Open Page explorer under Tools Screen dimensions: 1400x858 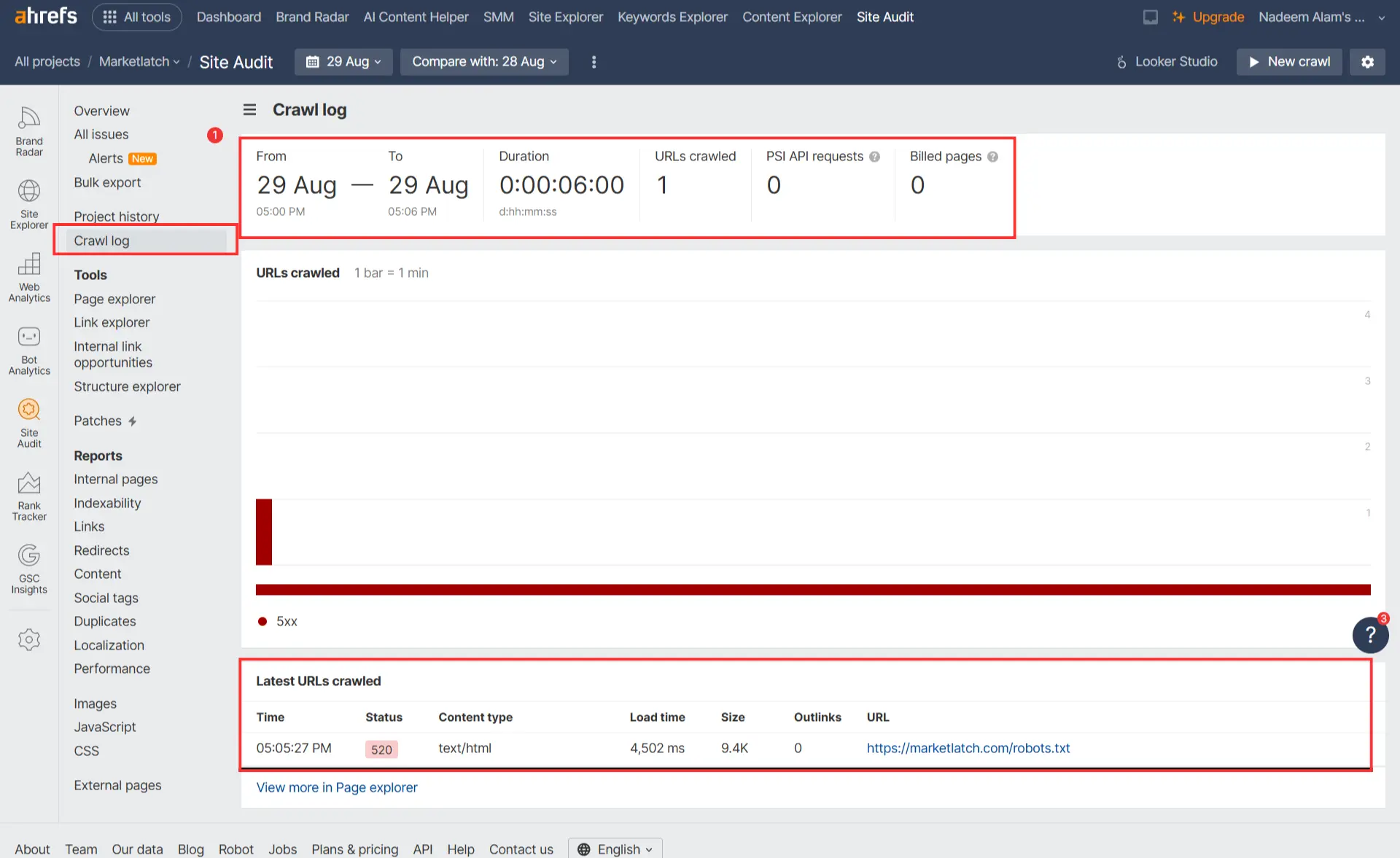114,299
